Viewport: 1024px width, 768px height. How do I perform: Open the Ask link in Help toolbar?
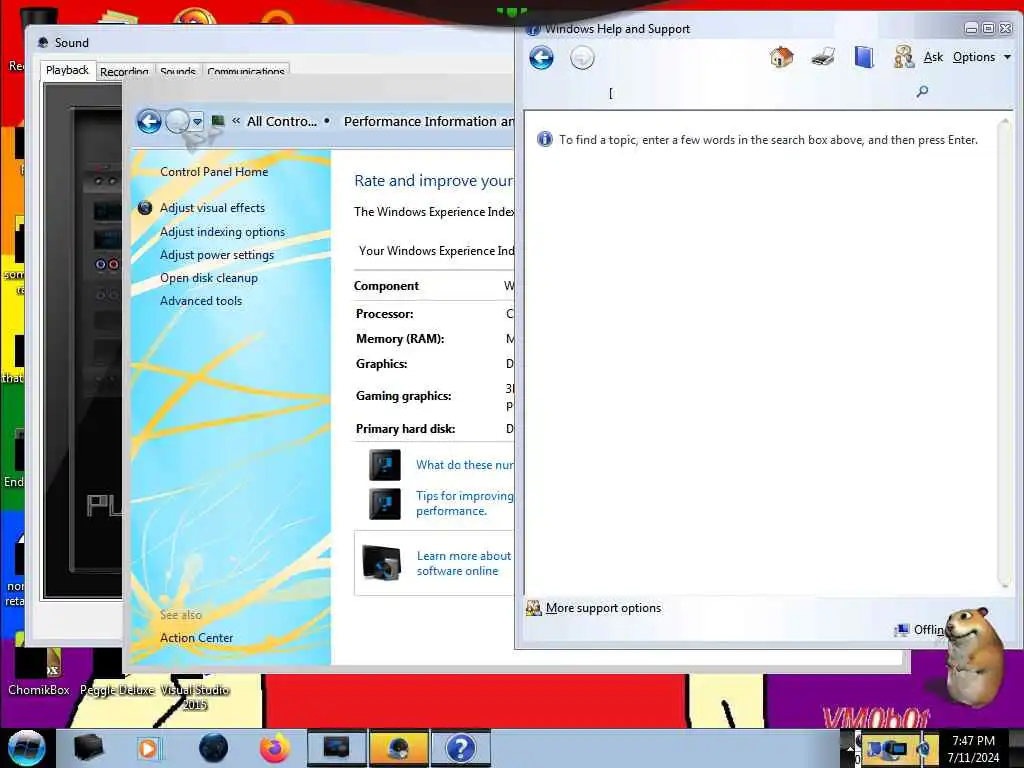(933, 57)
